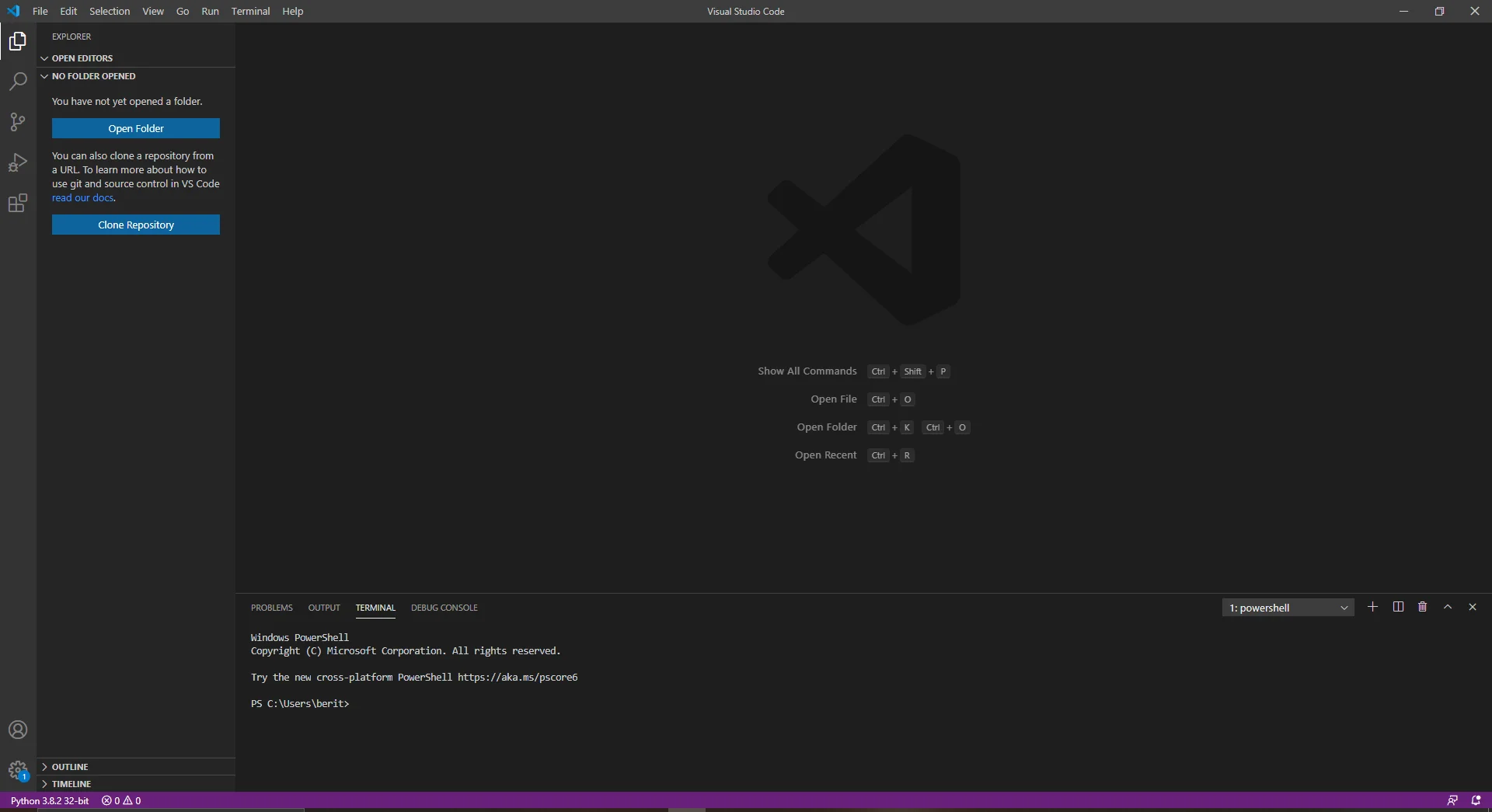The width and height of the screenshot is (1492, 812).
Task: Click the 'Open File' hint text
Action: (x=834, y=399)
